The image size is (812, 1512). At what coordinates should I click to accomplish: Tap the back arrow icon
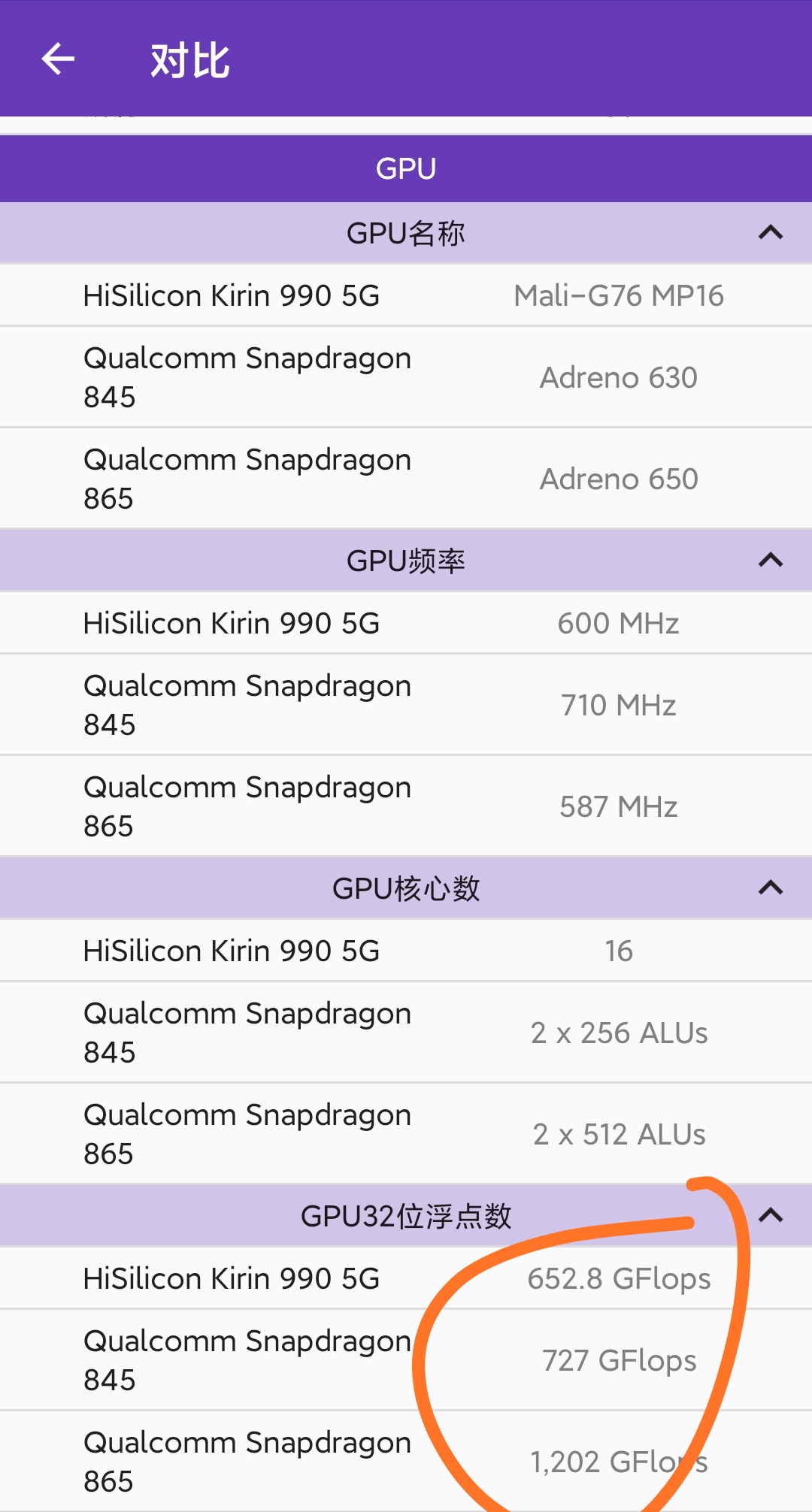coord(58,59)
